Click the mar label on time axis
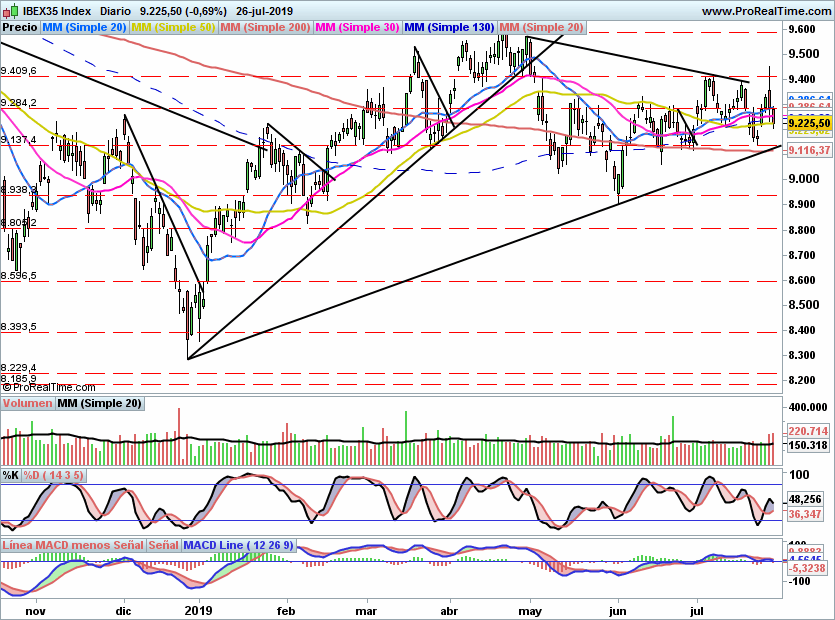 pyautogui.click(x=366, y=610)
